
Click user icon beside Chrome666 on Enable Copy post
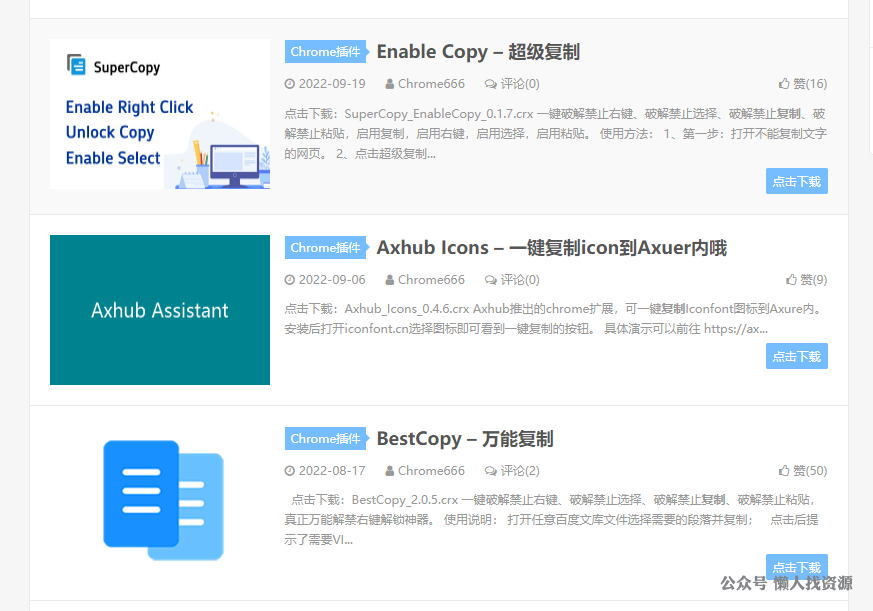pos(390,84)
